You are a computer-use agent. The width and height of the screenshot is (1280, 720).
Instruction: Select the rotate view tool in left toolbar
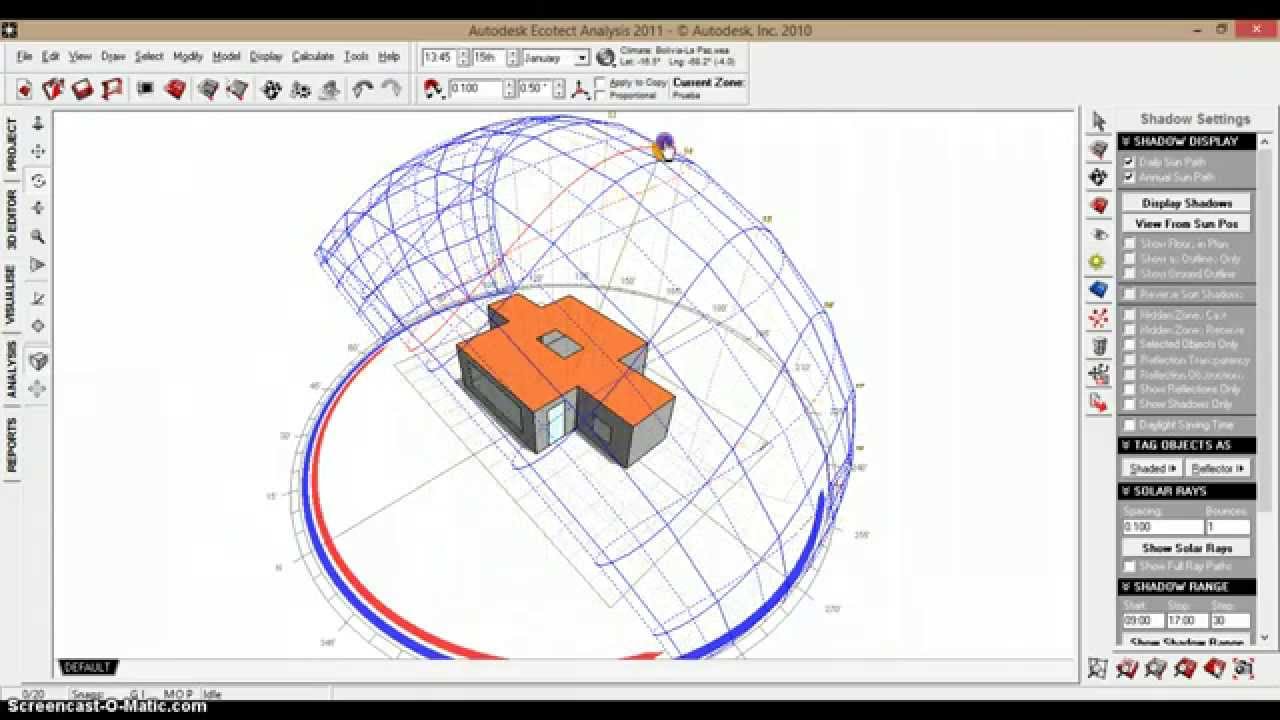click(x=38, y=181)
